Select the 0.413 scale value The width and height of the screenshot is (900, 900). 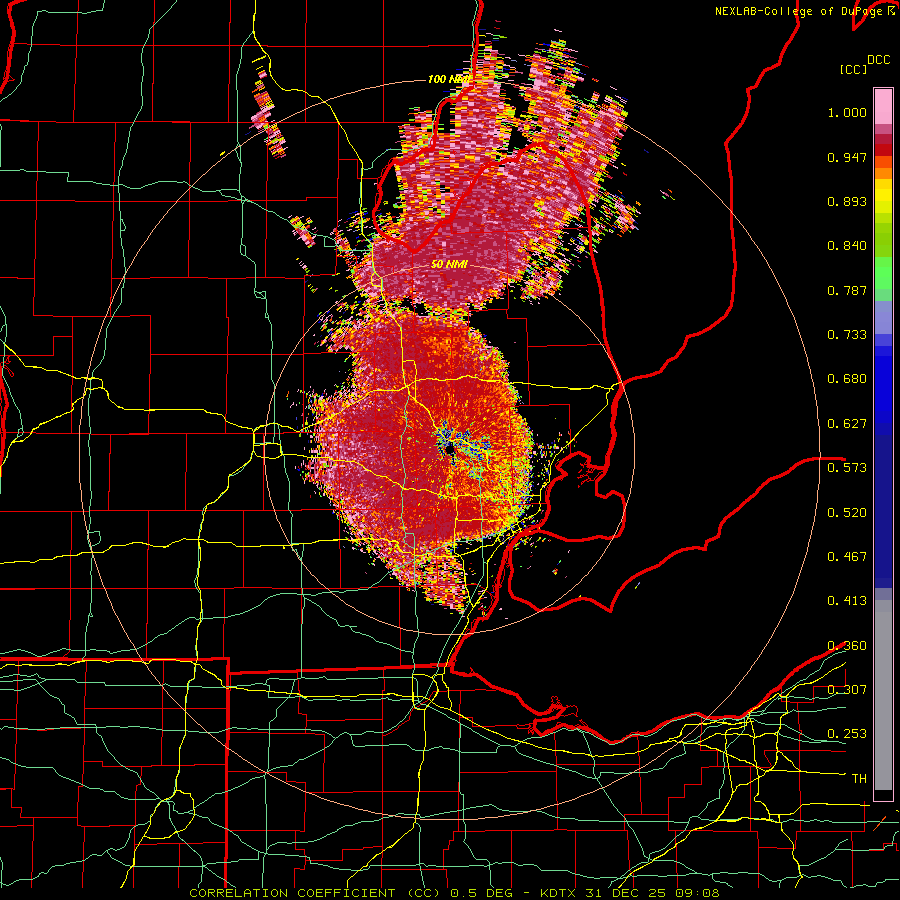pos(847,601)
